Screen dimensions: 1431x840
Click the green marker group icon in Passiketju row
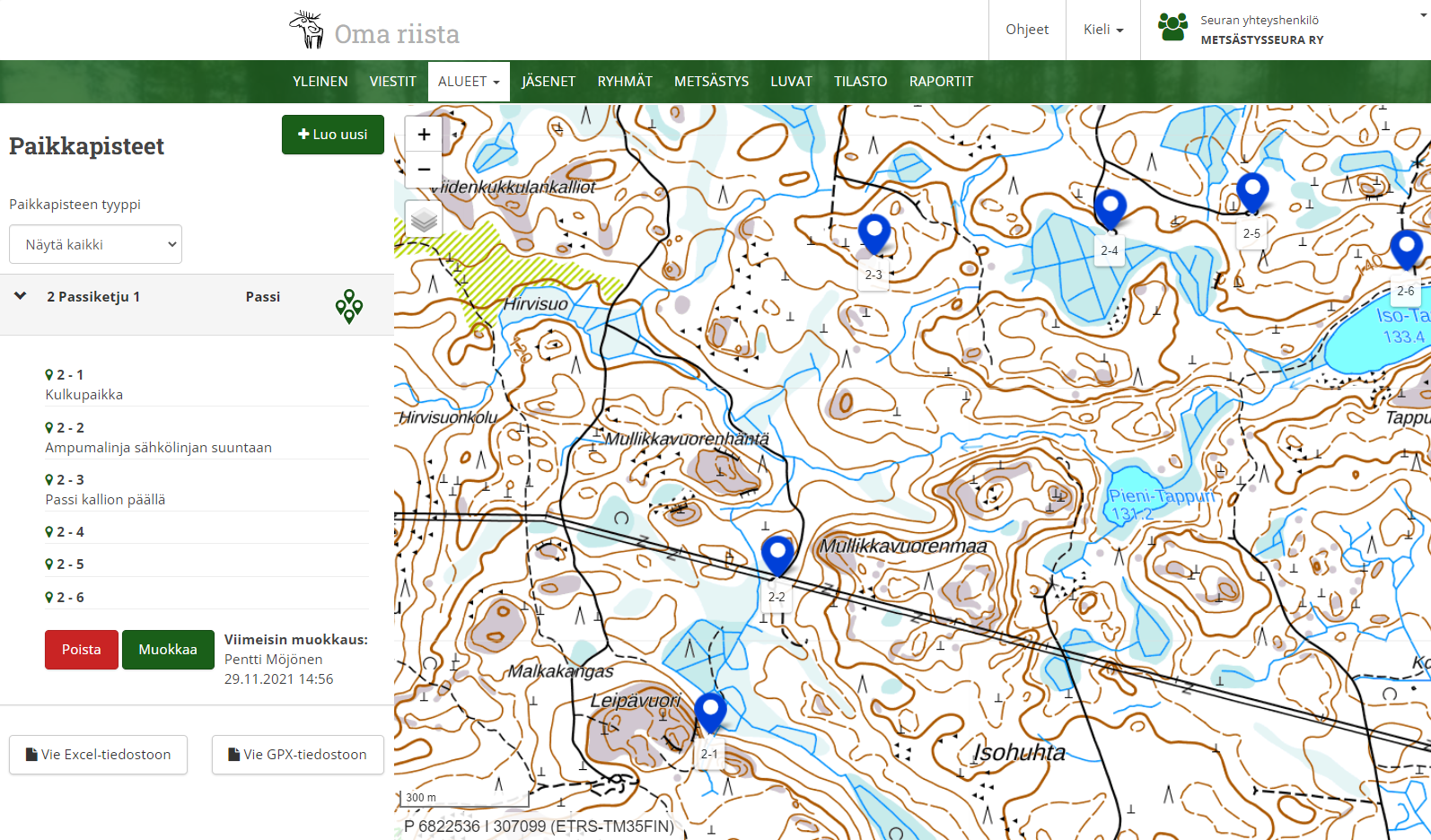348,306
